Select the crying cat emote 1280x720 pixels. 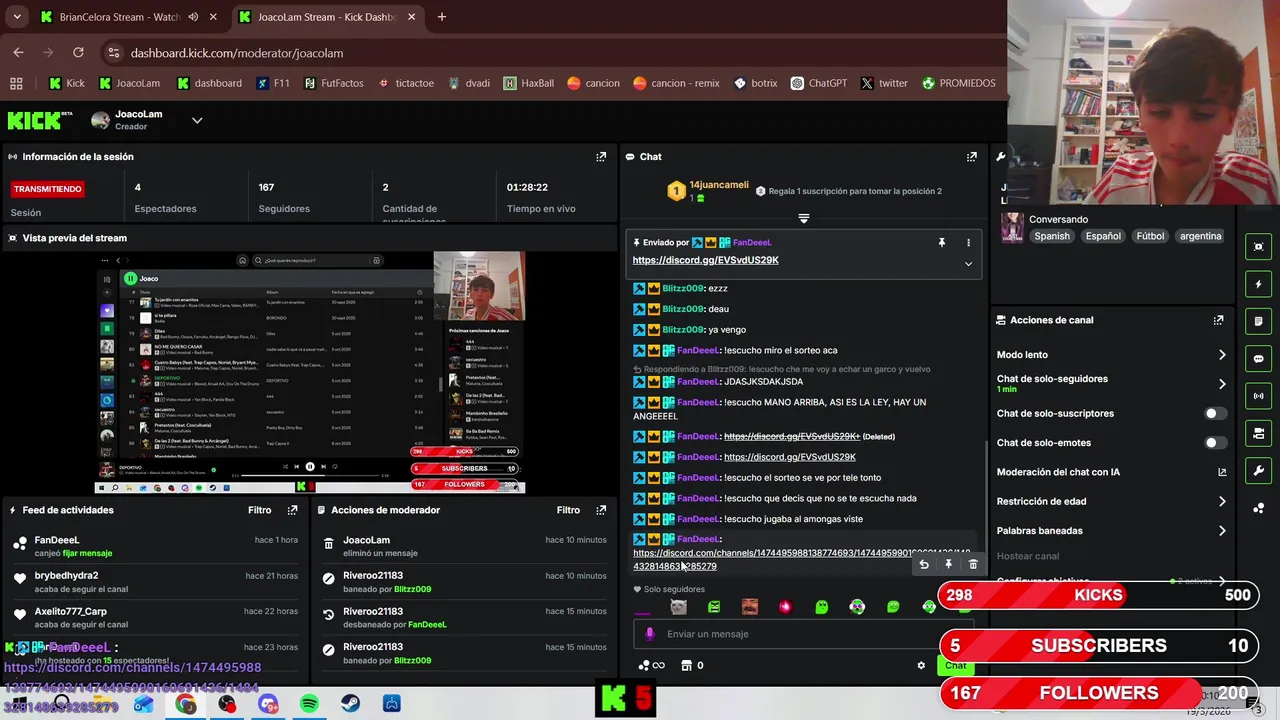tap(678, 607)
